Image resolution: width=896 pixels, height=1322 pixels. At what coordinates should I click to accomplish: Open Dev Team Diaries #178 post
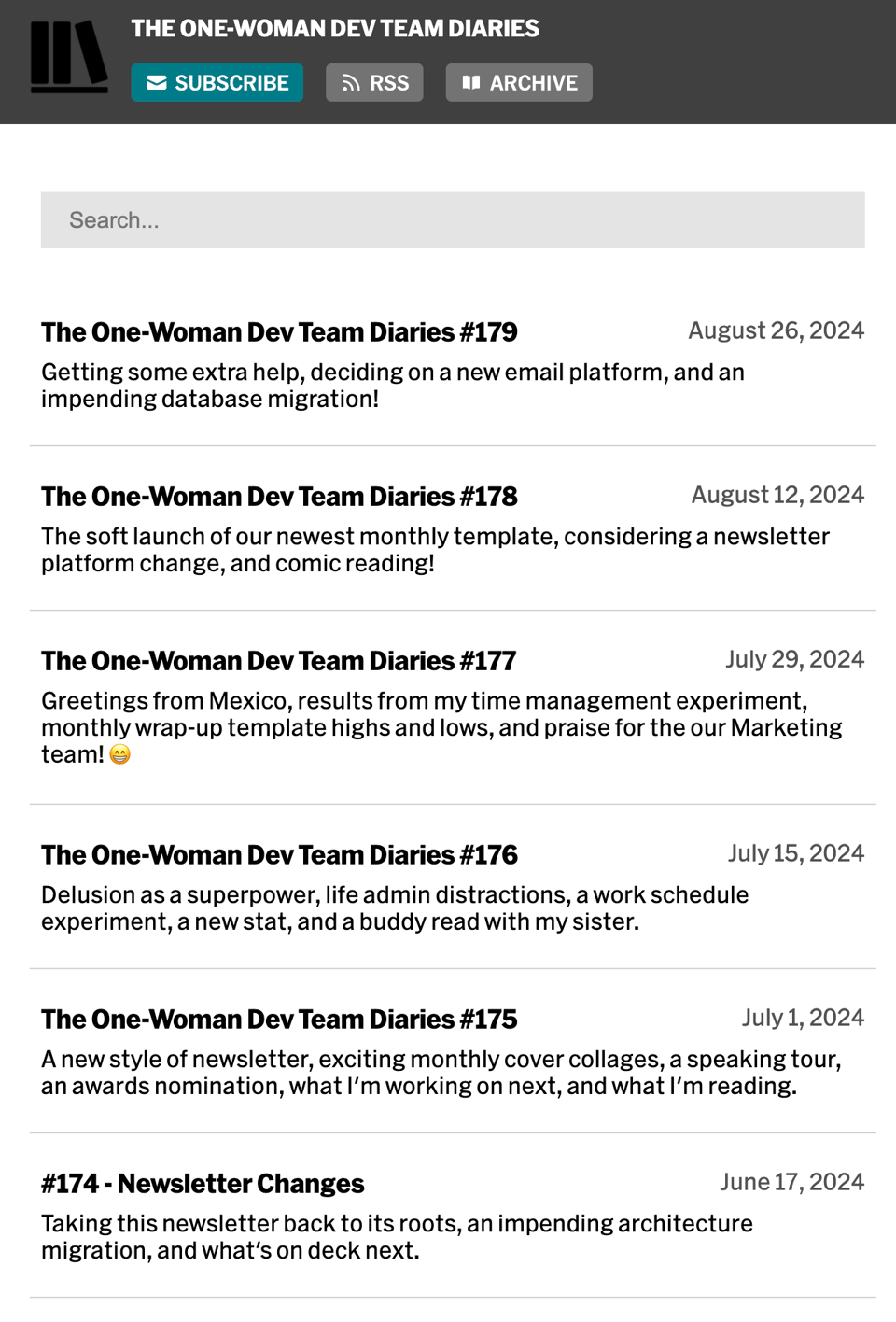[x=279, y=497]
